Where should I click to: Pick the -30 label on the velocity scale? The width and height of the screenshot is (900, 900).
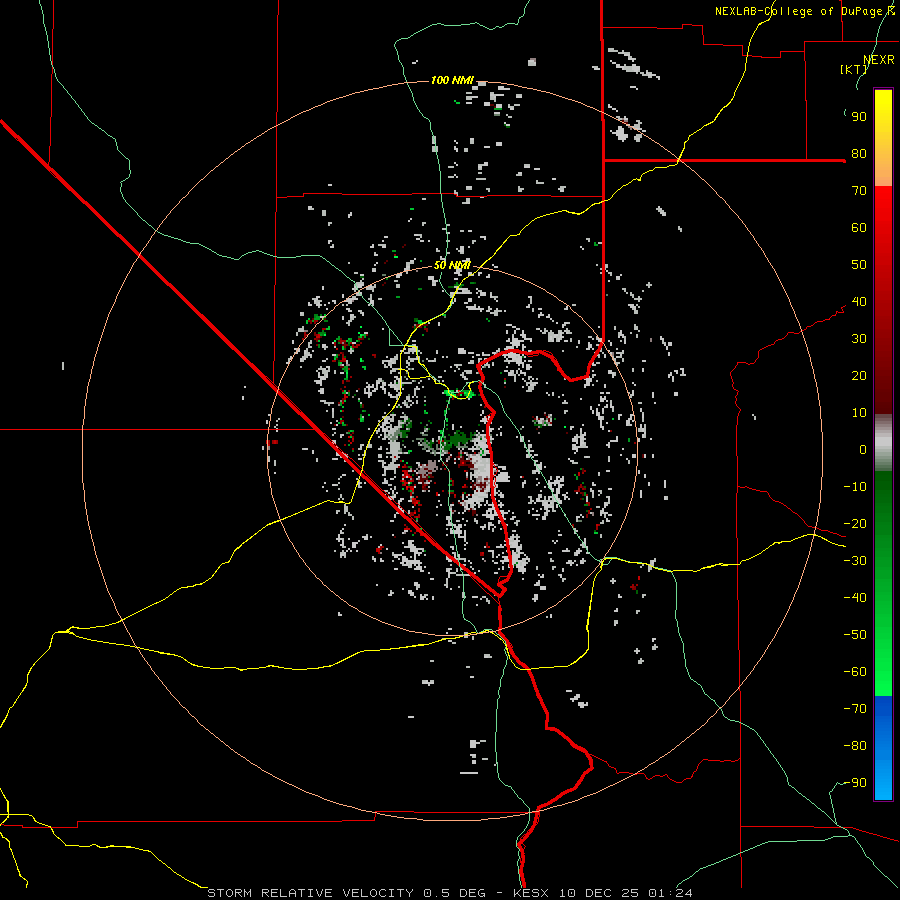(x=855, y=561)
